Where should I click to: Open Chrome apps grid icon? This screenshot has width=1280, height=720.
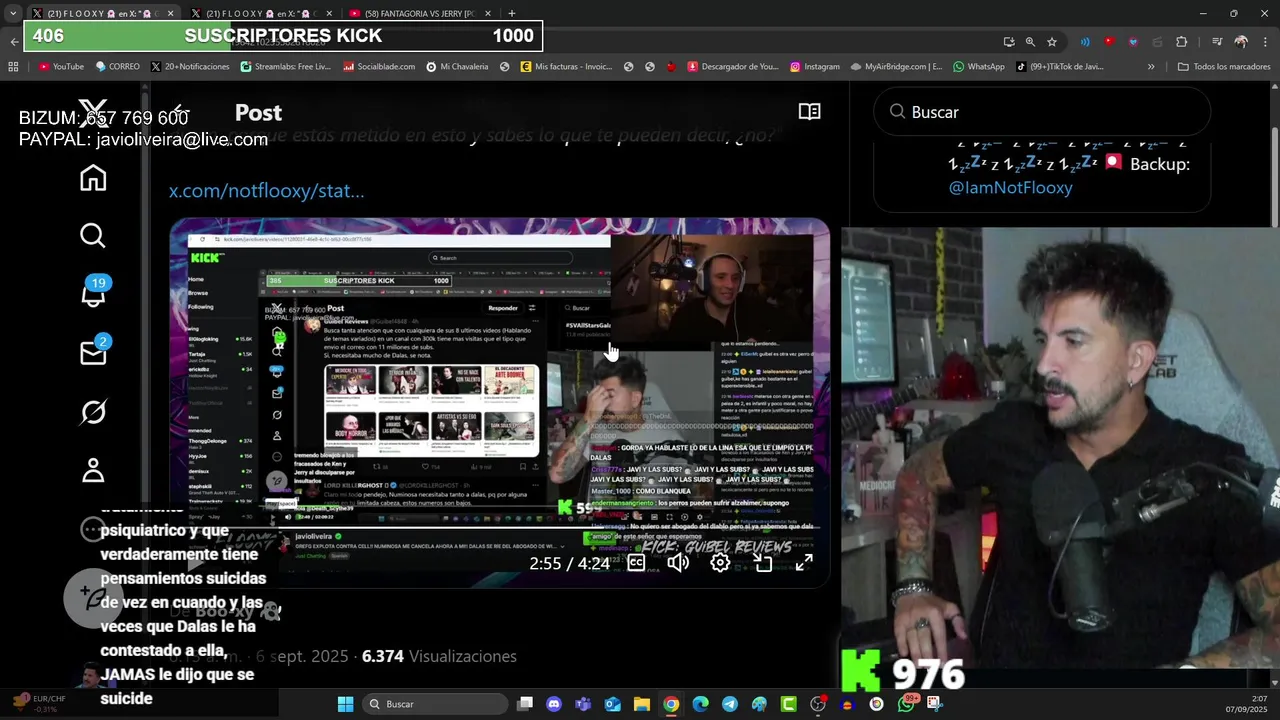click(x=13, y=67)
